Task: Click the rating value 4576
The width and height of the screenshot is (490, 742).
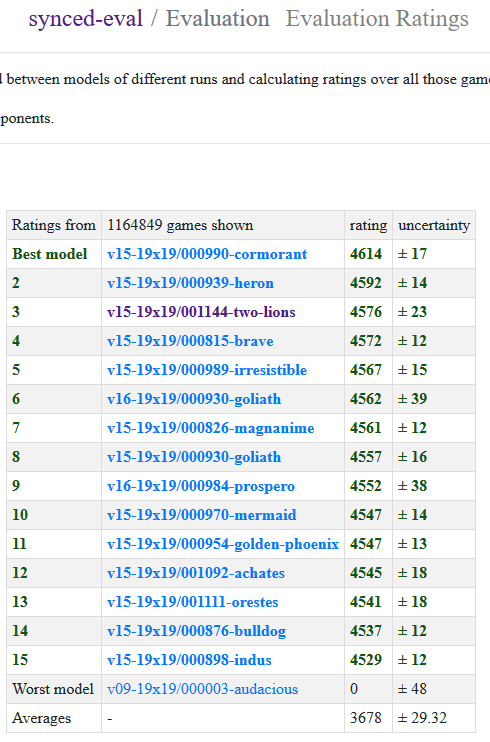Action: [366, 312]
